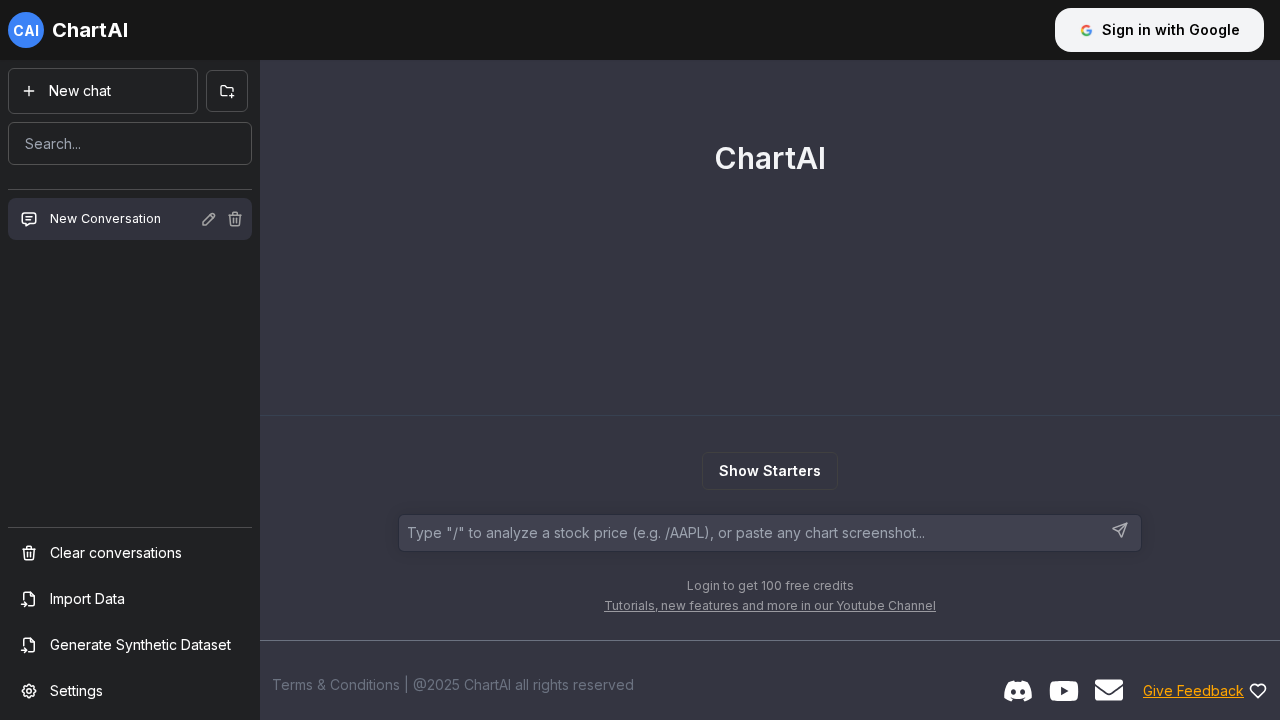Open the ChartAI YouTube channel icon
1280x720 pixels.
tap(1063, 691)
